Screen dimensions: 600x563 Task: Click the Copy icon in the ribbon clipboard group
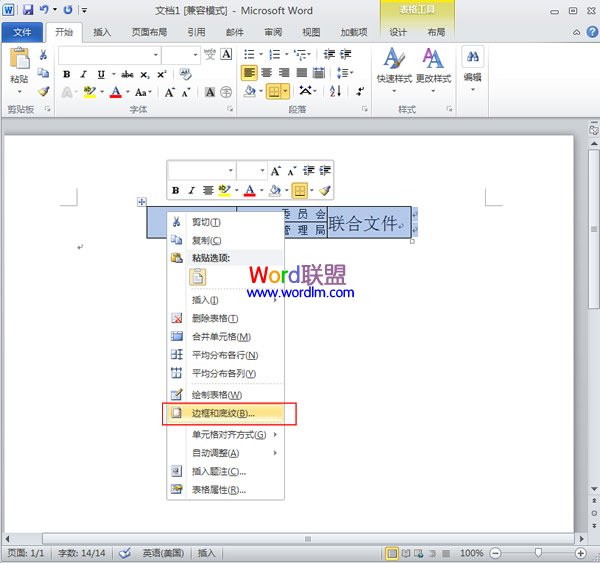click(43, 72)
